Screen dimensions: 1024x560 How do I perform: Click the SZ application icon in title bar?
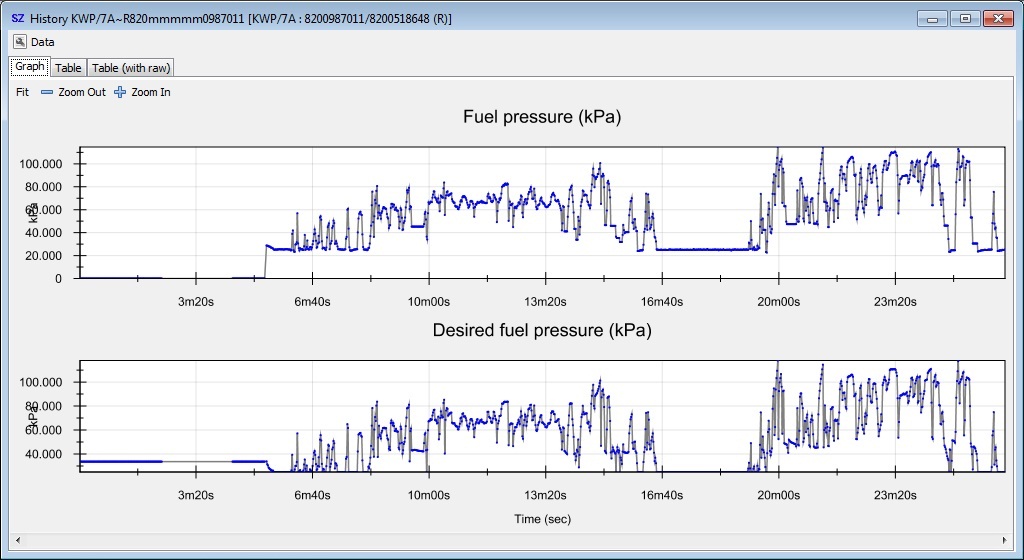pos(18,18)
